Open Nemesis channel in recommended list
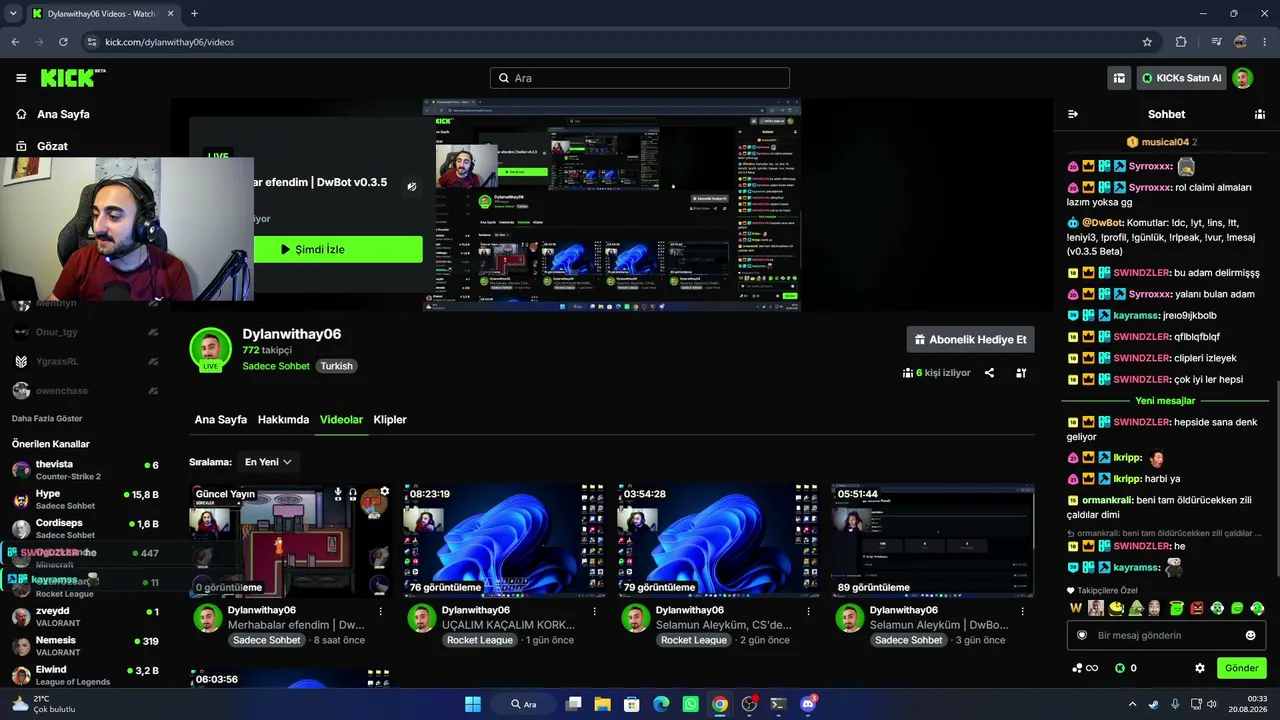Image resolution: width=1280 pixels, height=720 pixels. point(85,646)
